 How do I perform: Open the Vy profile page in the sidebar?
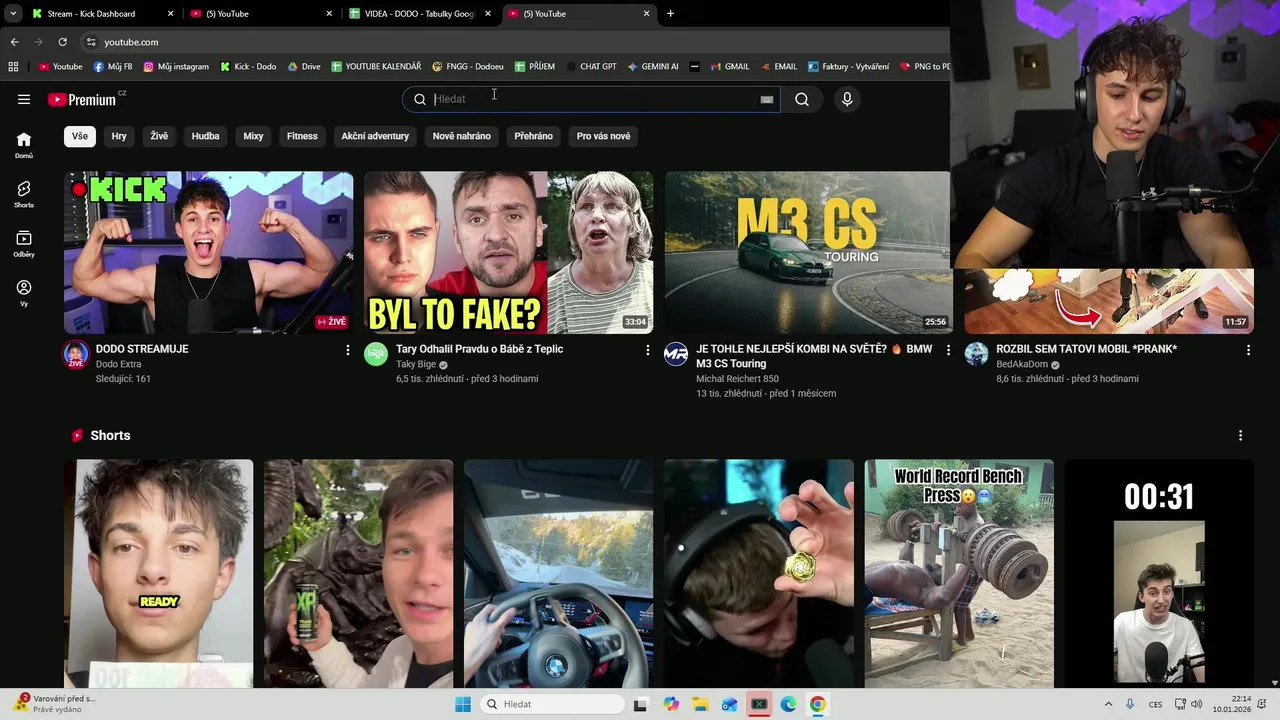24,293
